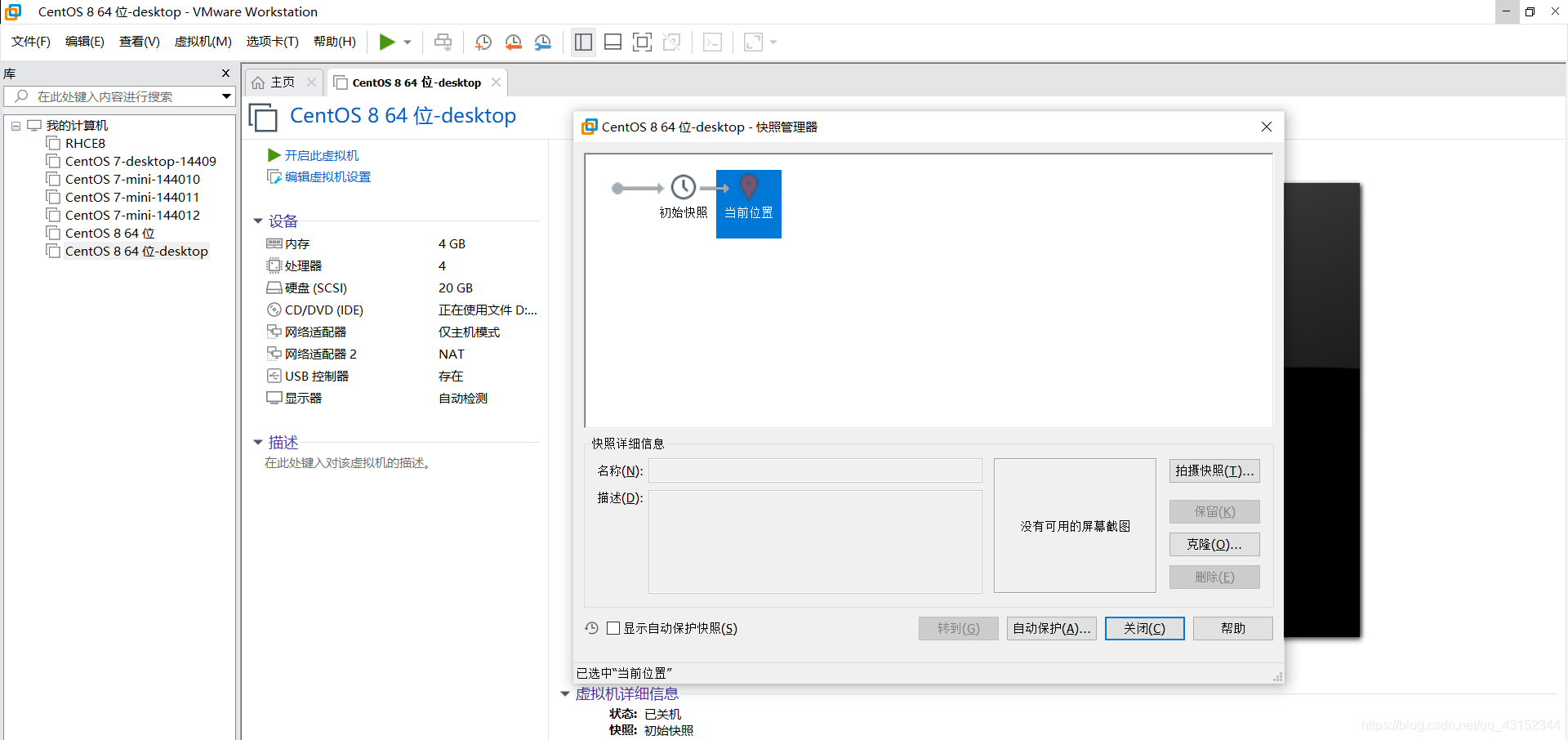The width and height of the screenshot is (1568, 740).
Task: Click 关闭(C) button in snapshot manager
Action: tap(1144, 628)
